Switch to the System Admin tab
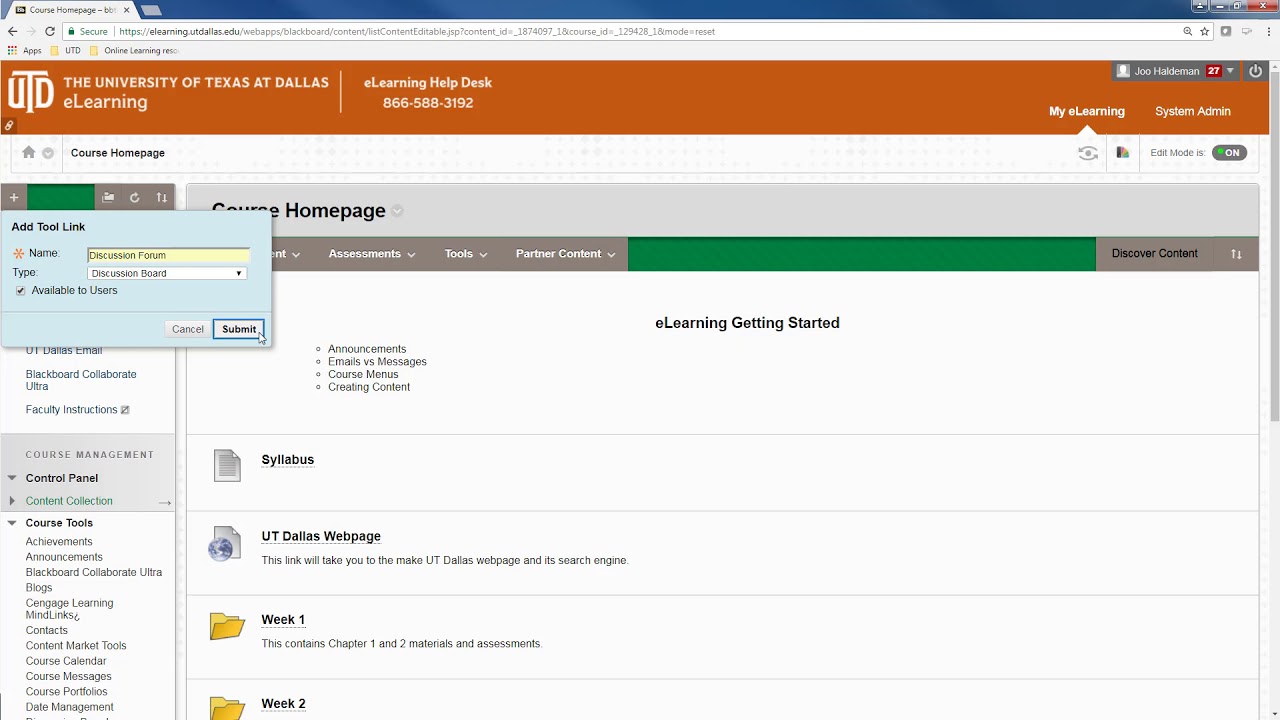The height and width of the screenshot is (720, 1280). click(1193, 111)
